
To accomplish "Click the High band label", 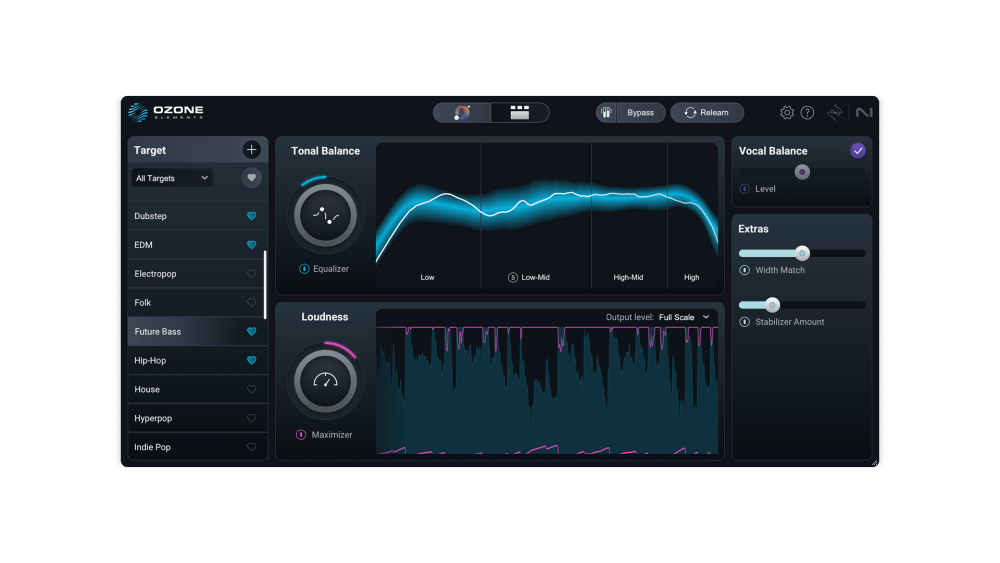I will [691, 277].
